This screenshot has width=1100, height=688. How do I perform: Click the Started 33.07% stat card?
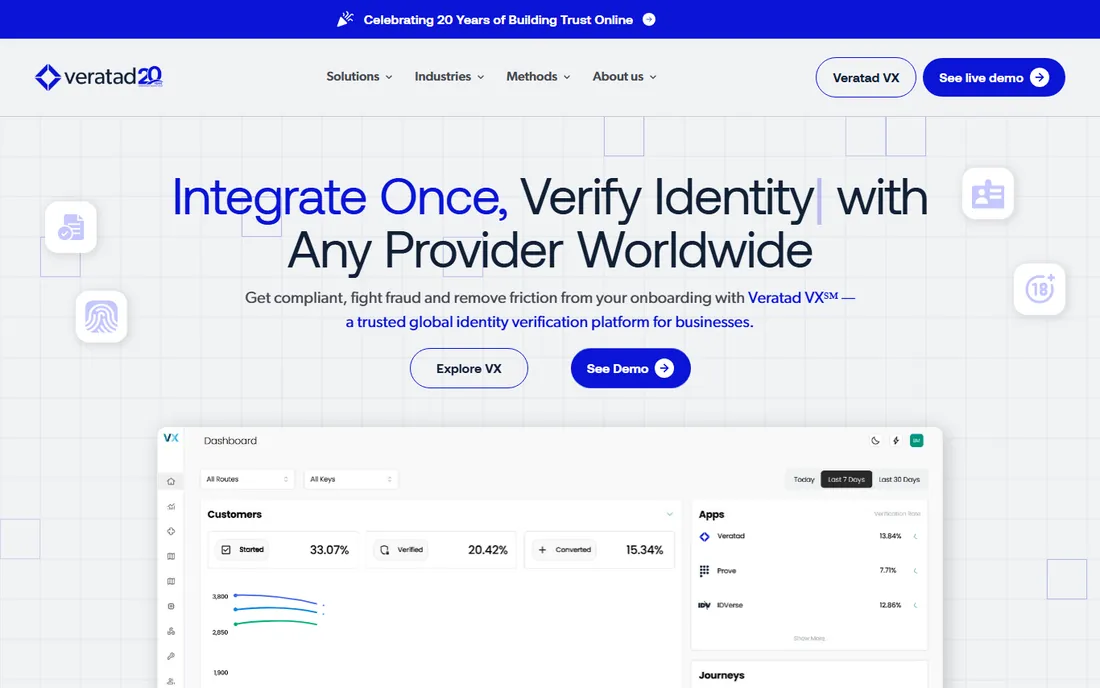[283, 550]
